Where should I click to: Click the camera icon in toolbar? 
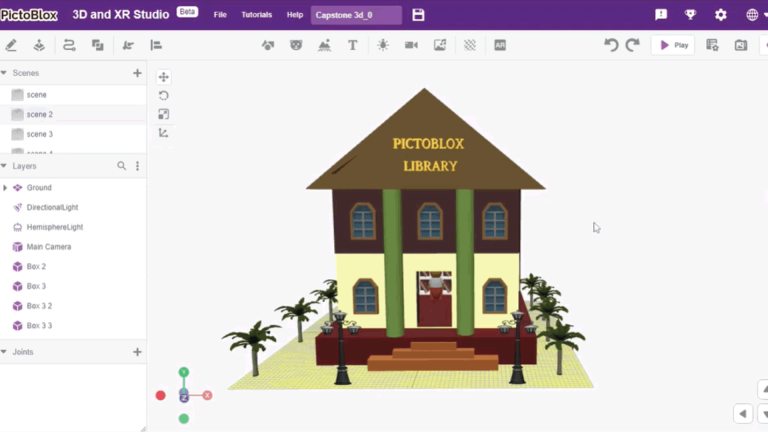coord(411,45)
